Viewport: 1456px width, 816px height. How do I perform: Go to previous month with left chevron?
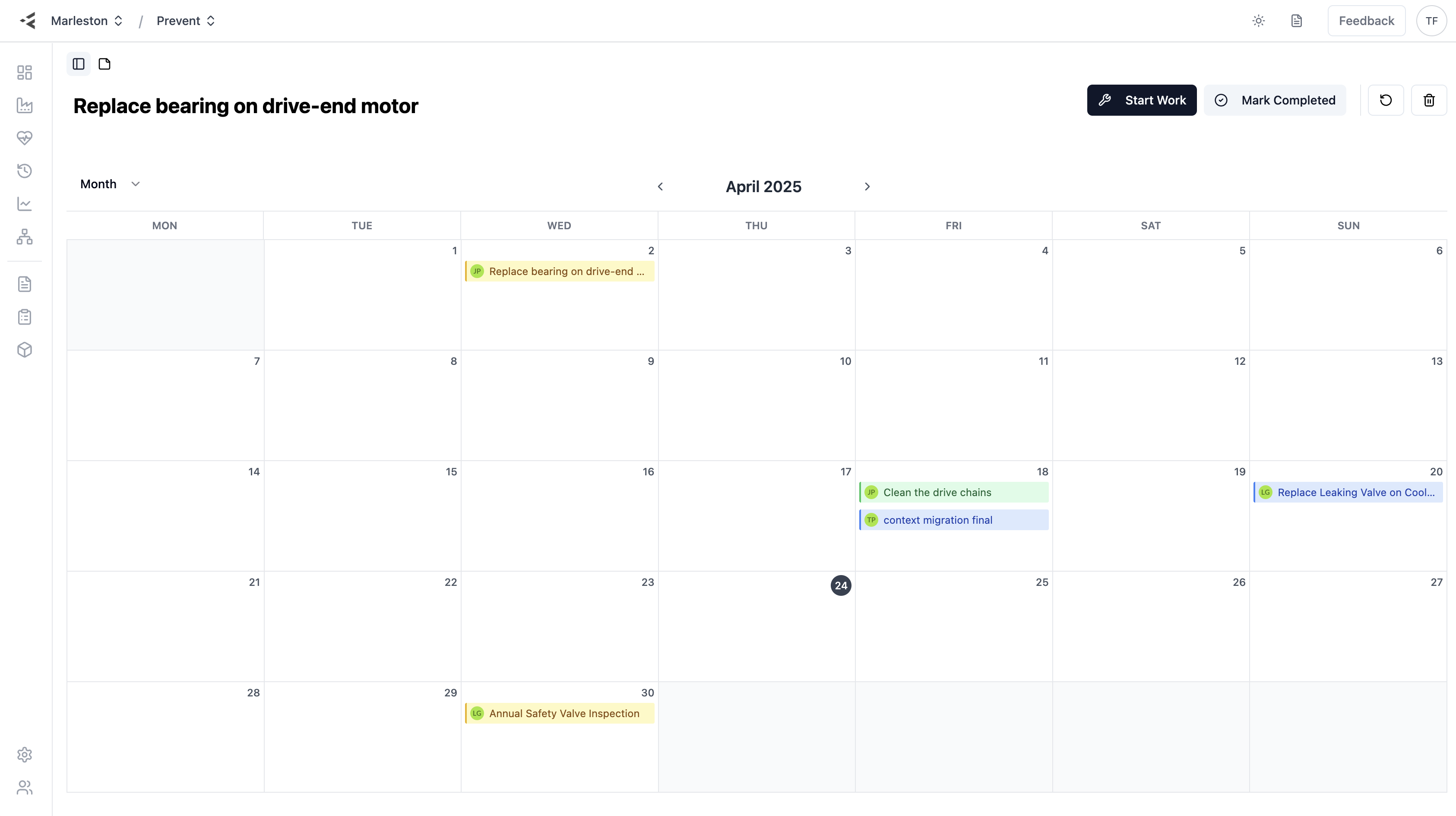(x=660, y=187)
